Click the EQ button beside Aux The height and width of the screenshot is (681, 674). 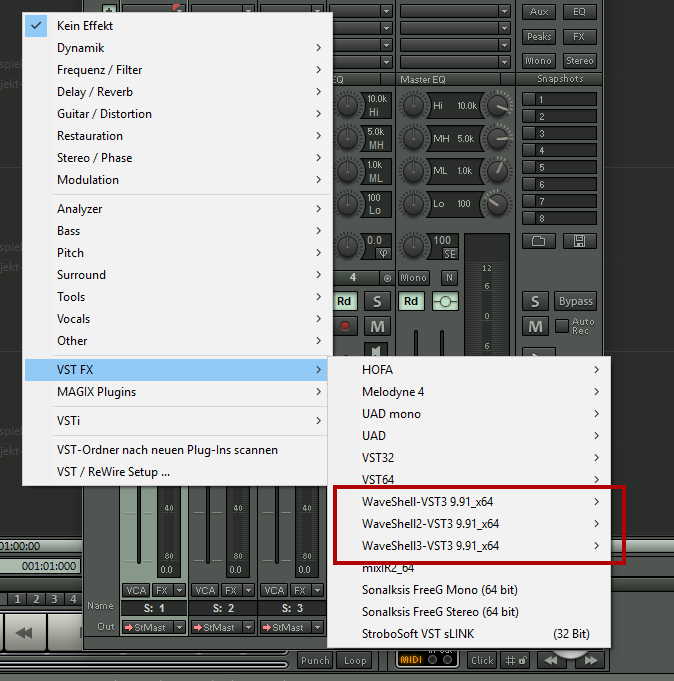click(x=579, y=12)
